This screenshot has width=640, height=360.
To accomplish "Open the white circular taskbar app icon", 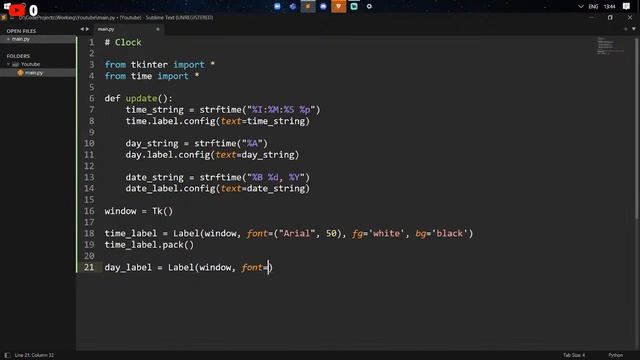I will pyautogui.click(x=369, y=6).
